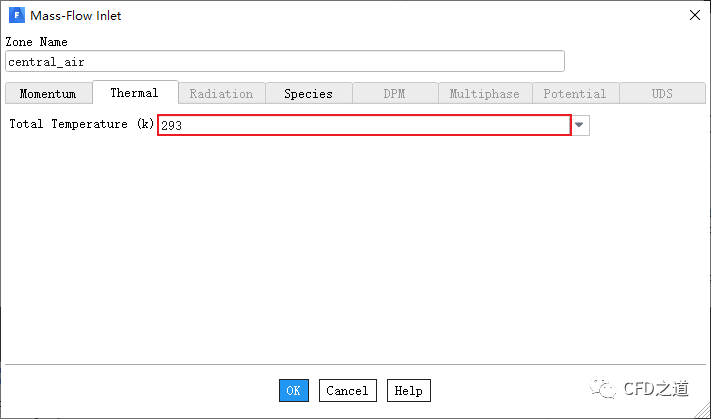Go to the Potential tab
The width and height of the screenshot is (711, 419).
574,93
